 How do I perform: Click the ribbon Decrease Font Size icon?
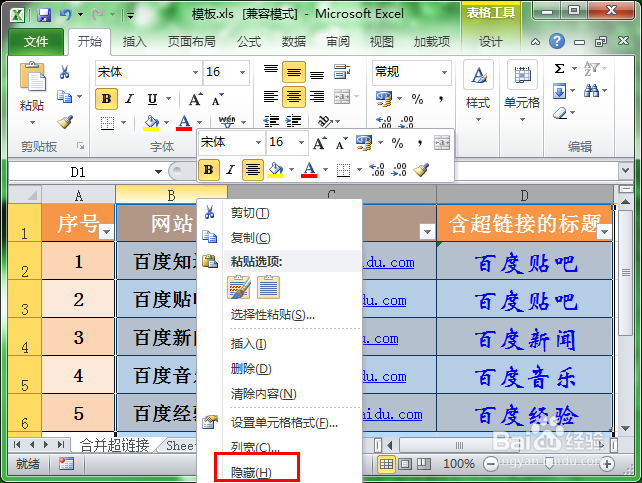pos(217,99)
